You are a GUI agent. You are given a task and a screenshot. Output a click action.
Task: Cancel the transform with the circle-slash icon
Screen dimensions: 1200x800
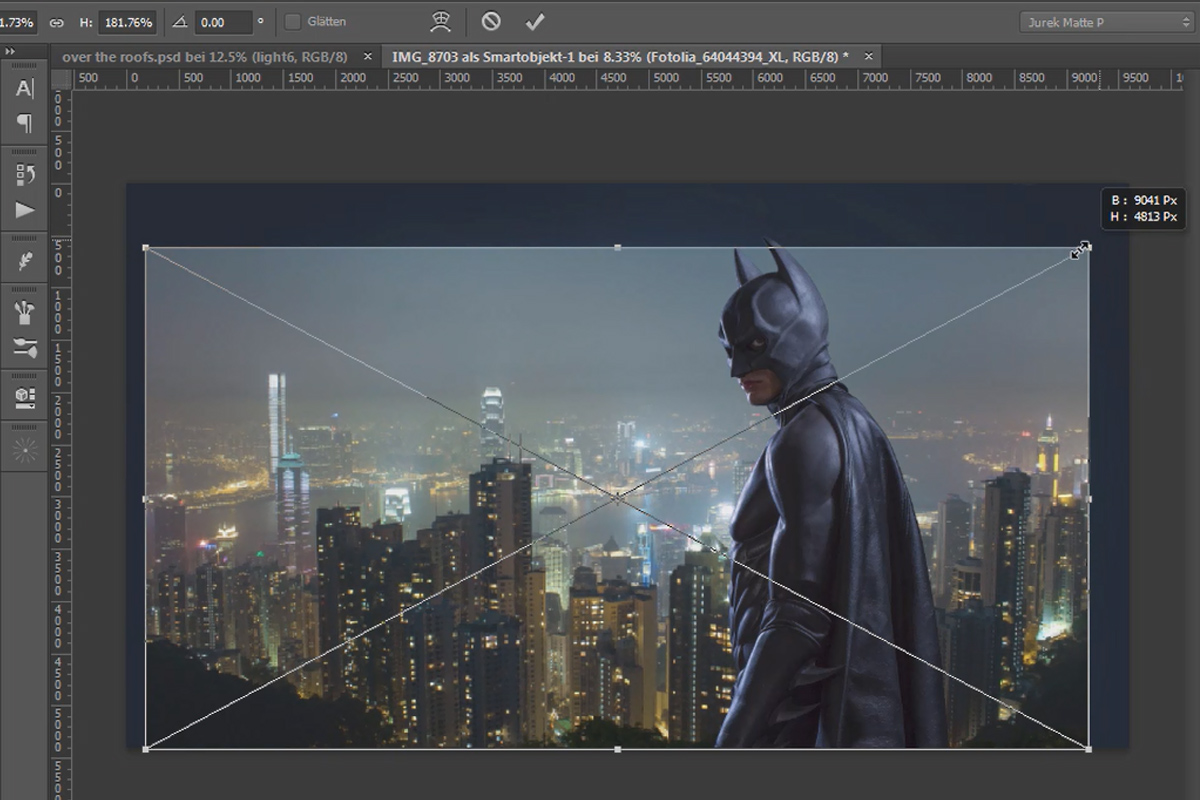(x=490, y=21)
